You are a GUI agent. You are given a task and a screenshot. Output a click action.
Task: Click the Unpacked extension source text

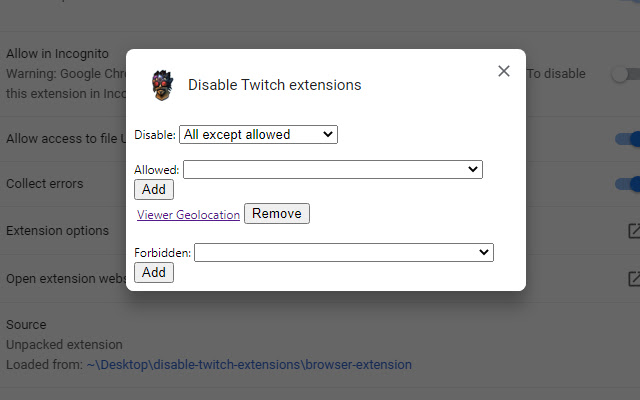coord(64,345)
